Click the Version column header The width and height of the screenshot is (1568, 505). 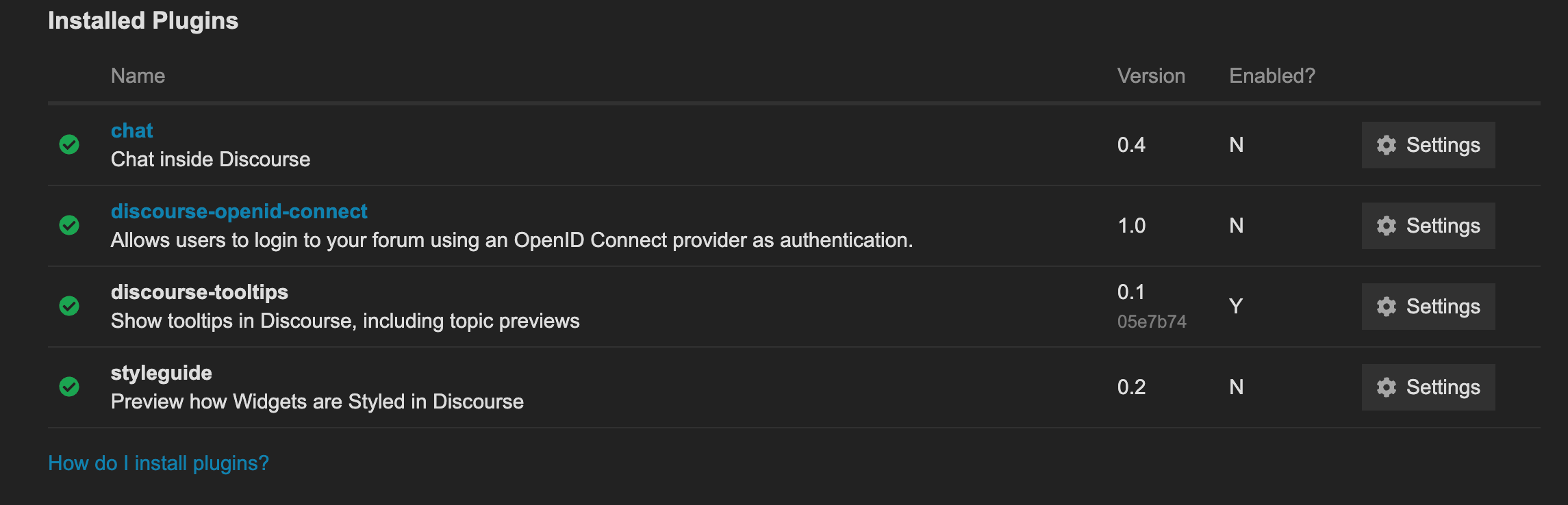tap(1151, 76)
